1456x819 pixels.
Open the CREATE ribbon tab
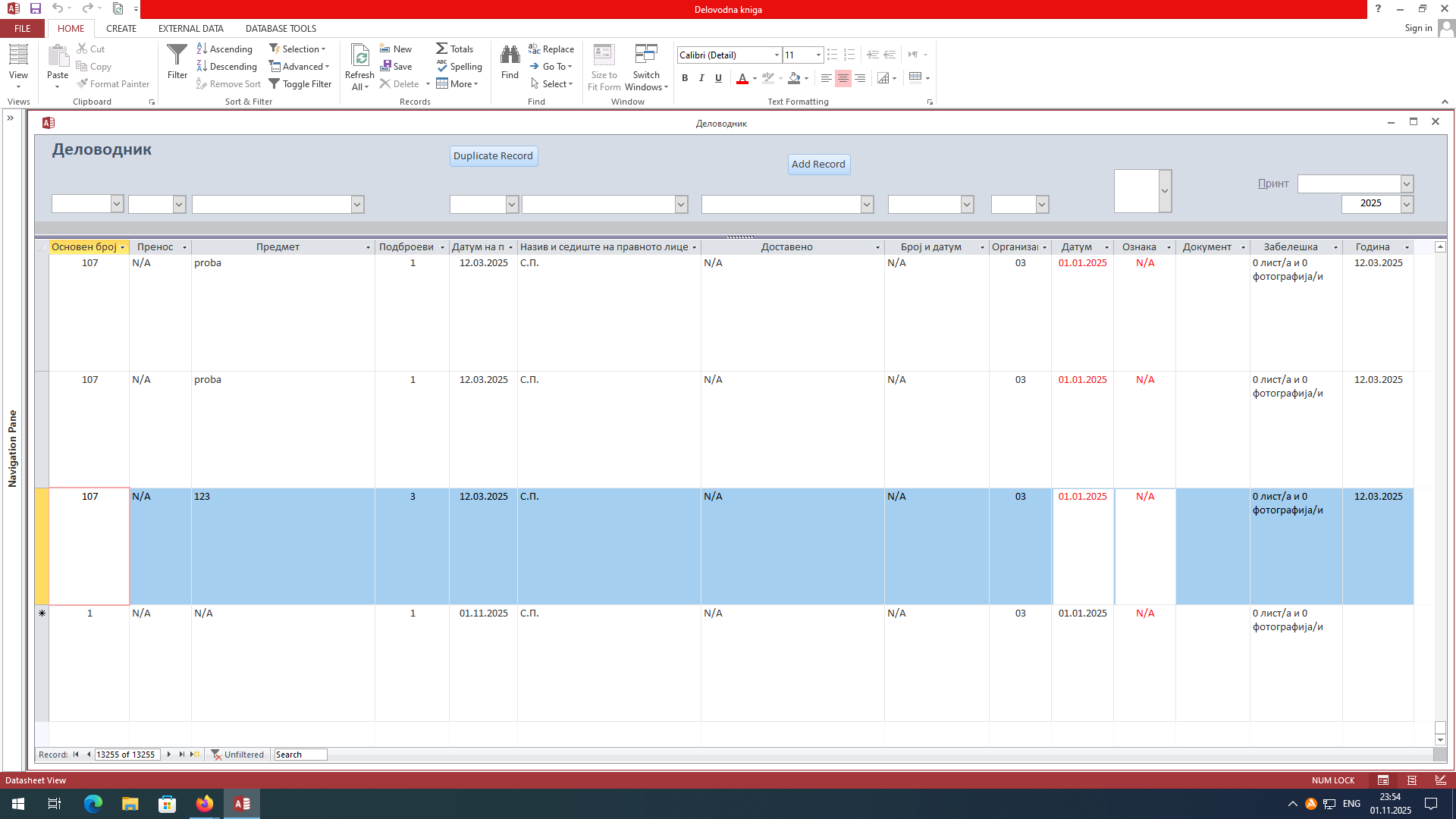click(x=121, y=29)
